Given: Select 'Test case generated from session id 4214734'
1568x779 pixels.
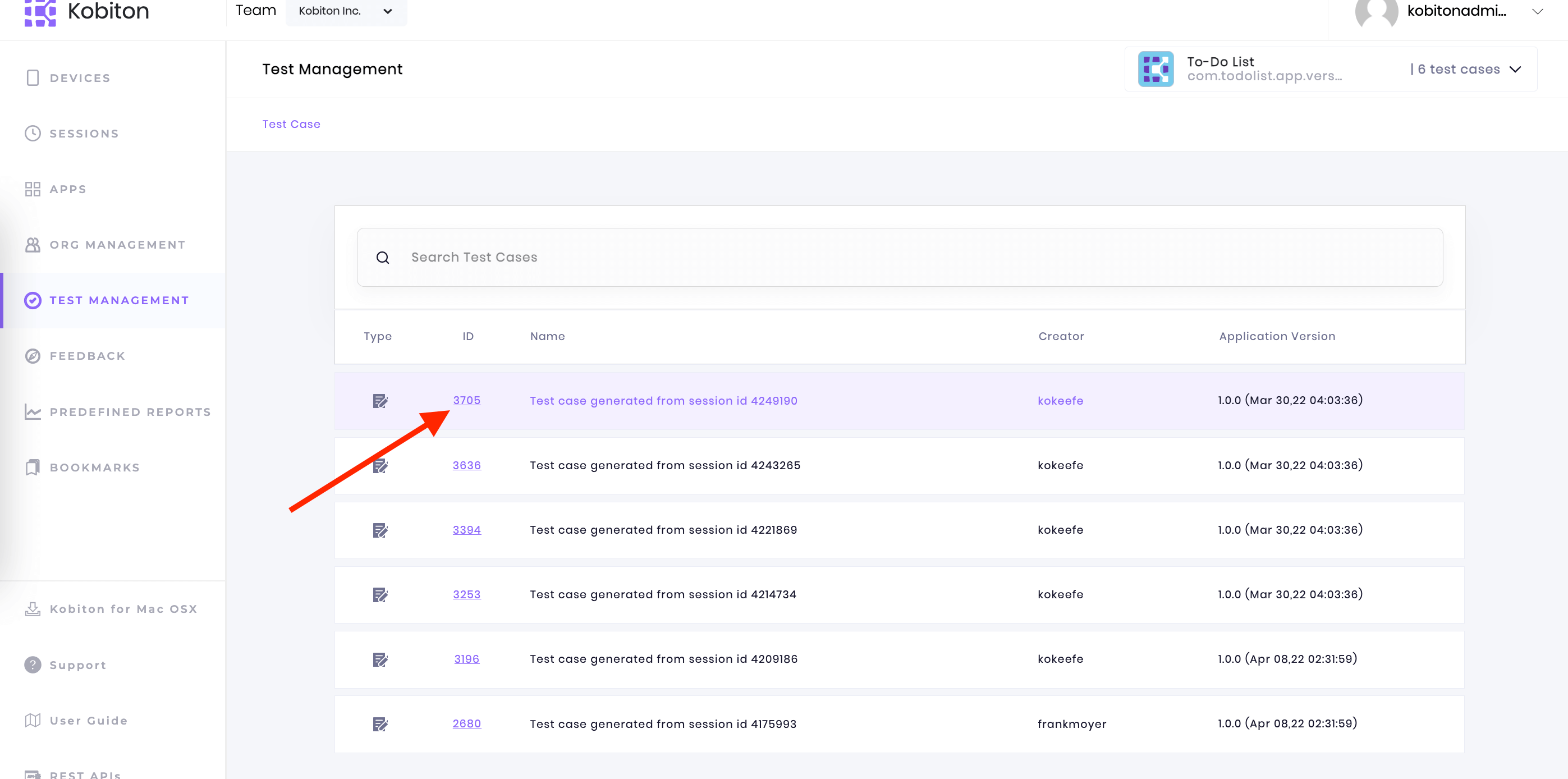Looking at the screenshot, I should (x=663, y=594).
